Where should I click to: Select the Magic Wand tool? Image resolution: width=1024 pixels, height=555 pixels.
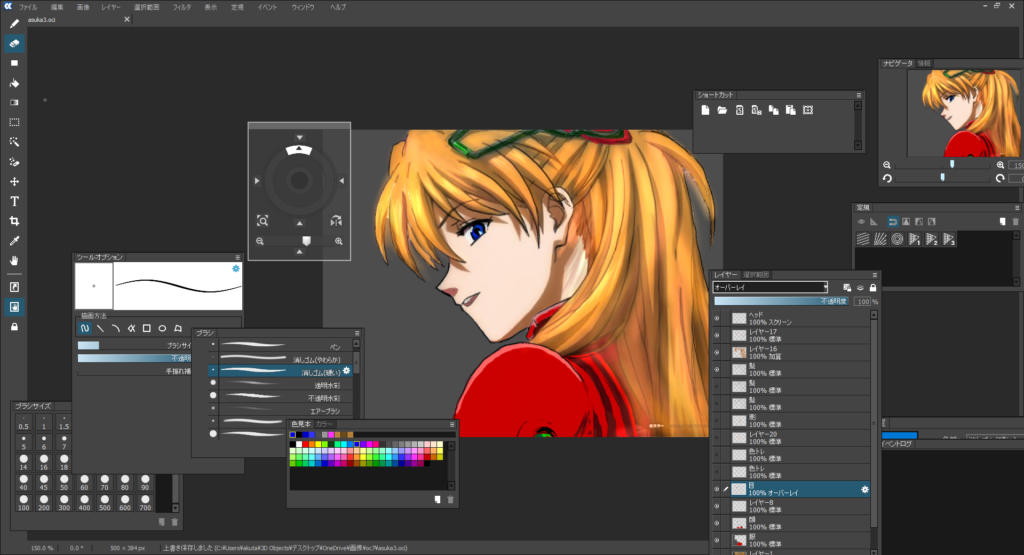click(x=15, y=142)
